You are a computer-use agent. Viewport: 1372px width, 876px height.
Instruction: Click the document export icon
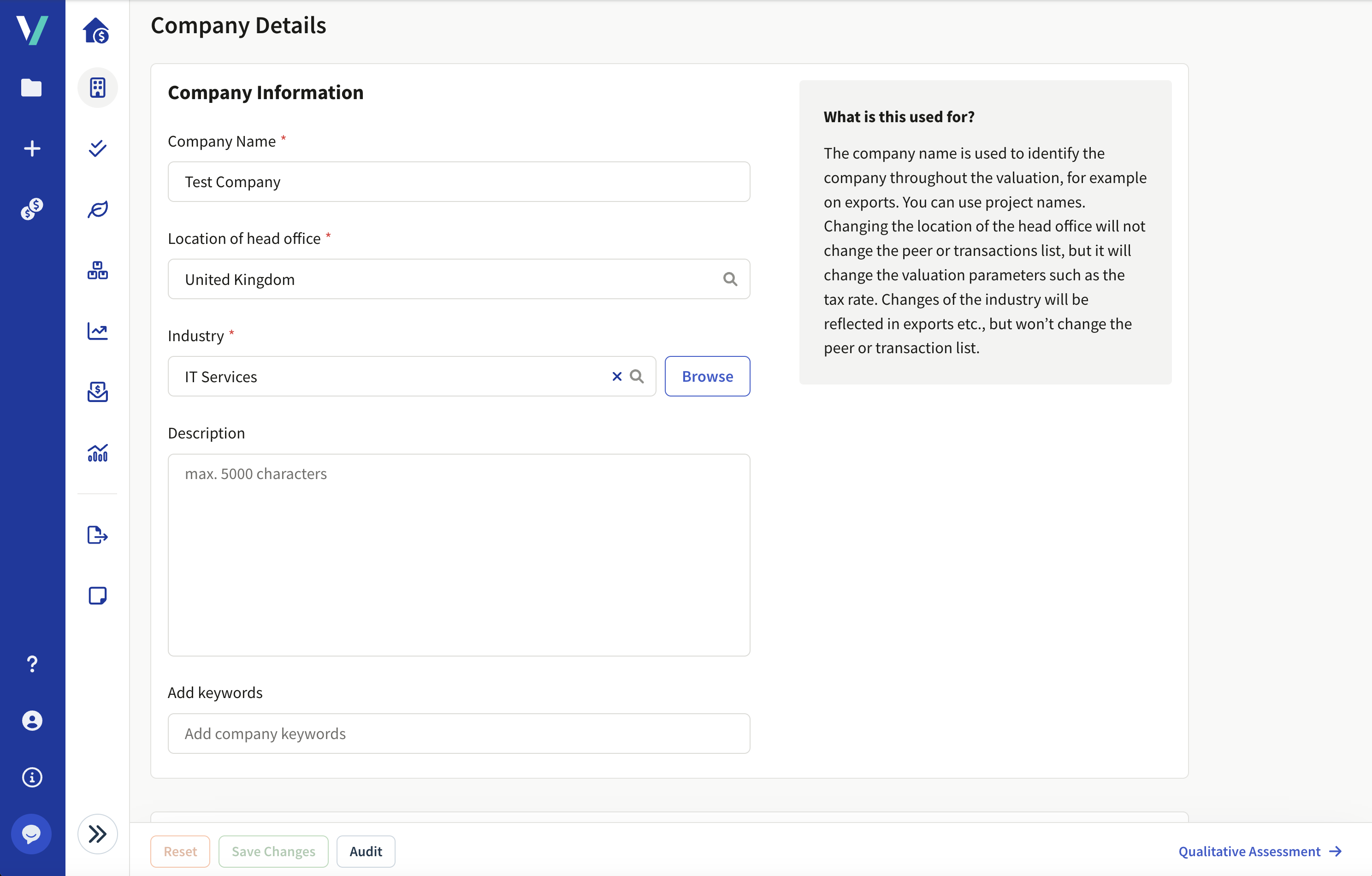97,535
